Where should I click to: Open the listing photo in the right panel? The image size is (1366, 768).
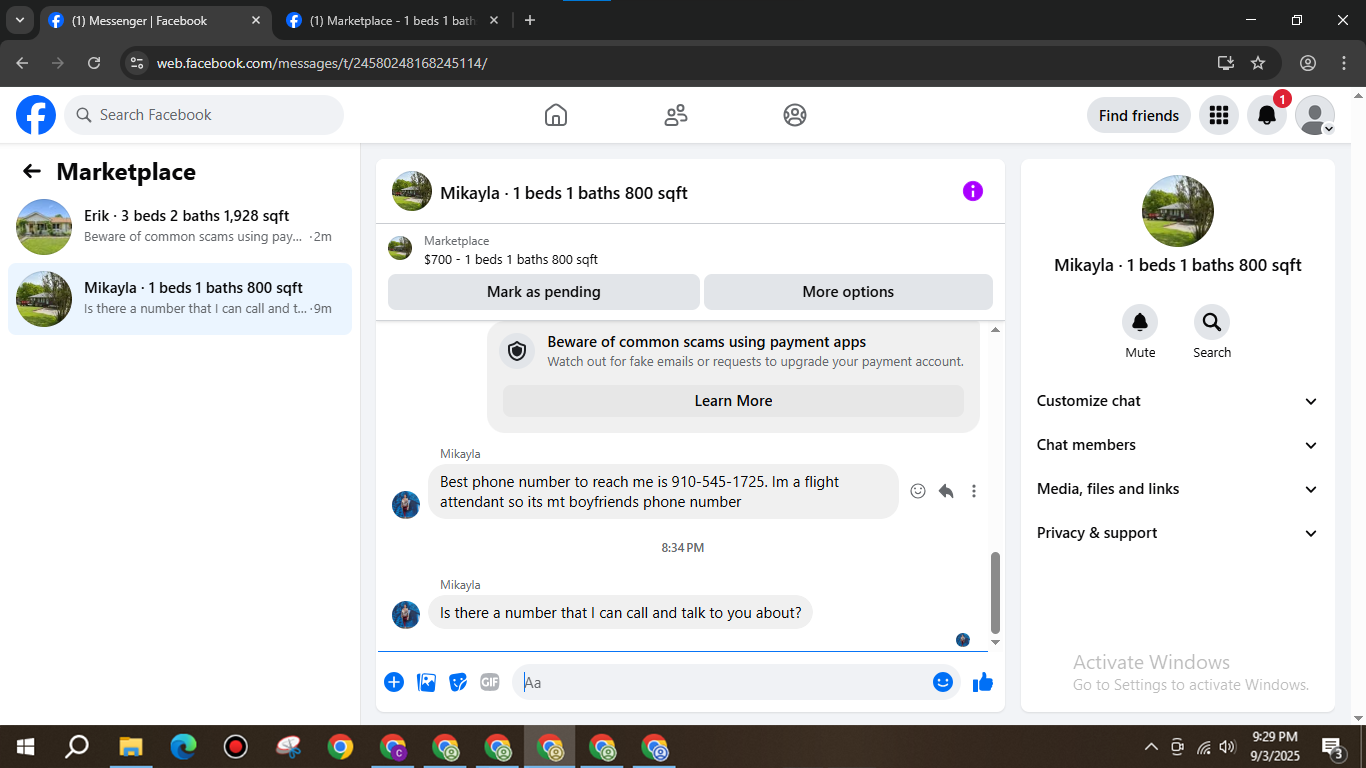[x=1178, y=211]
